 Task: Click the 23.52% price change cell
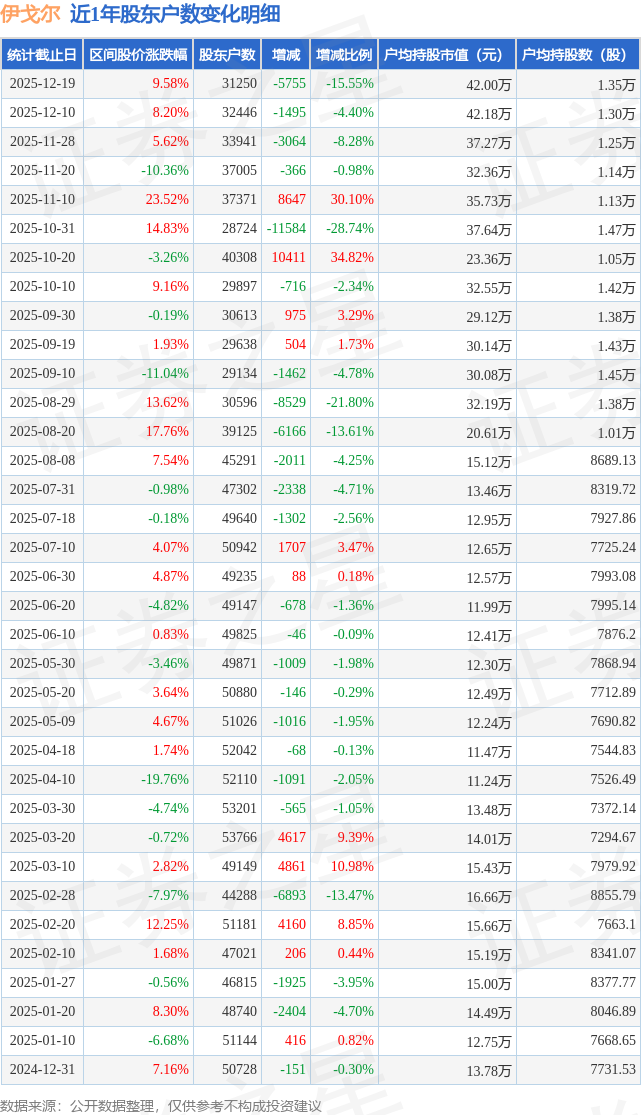tap(167, 200)
